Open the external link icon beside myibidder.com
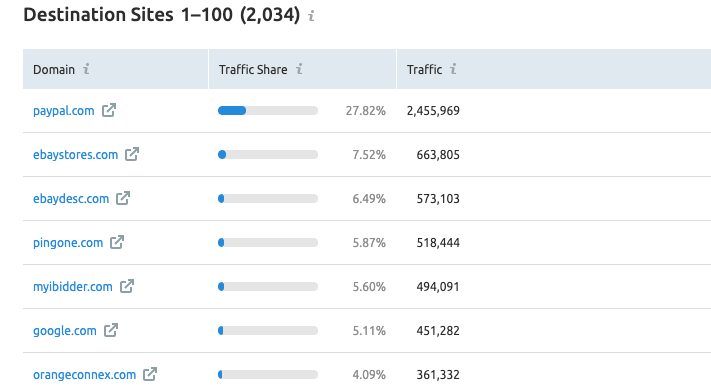This screenshot has width=711, height=390. coord(127,286)
